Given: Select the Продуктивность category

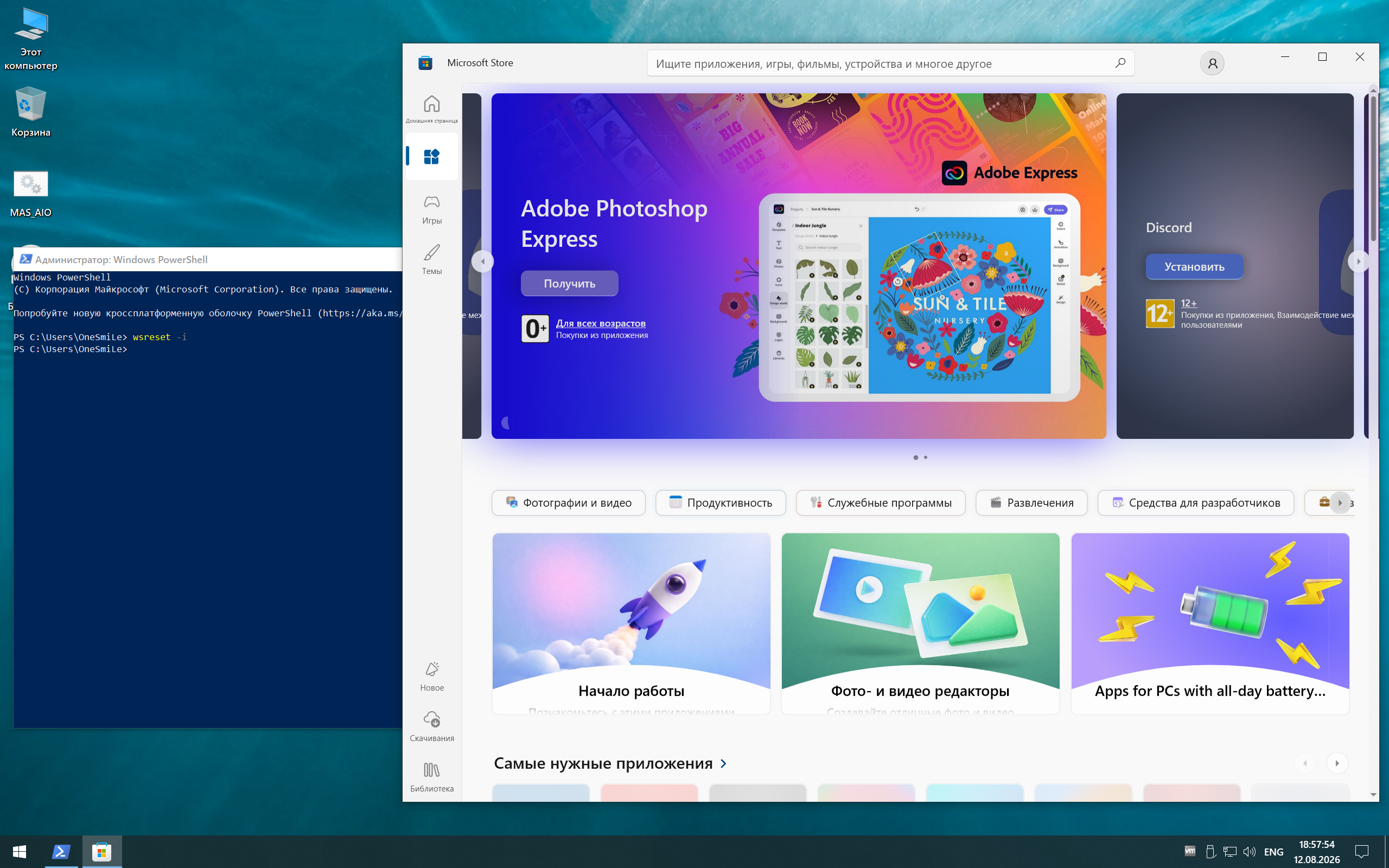Looking at the screenshot, I should (x=721, y=503).
